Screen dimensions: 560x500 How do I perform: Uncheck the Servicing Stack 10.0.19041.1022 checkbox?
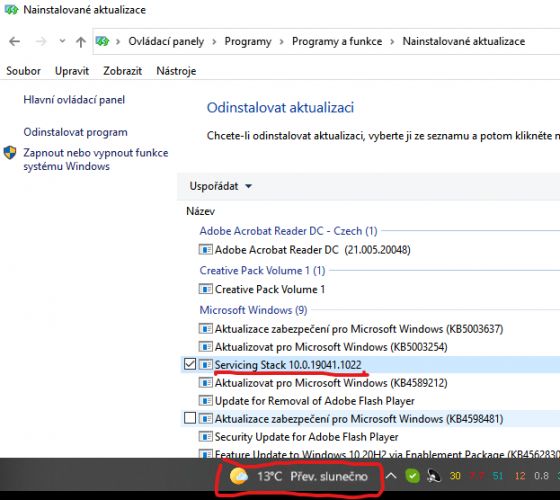click(190, 364)
